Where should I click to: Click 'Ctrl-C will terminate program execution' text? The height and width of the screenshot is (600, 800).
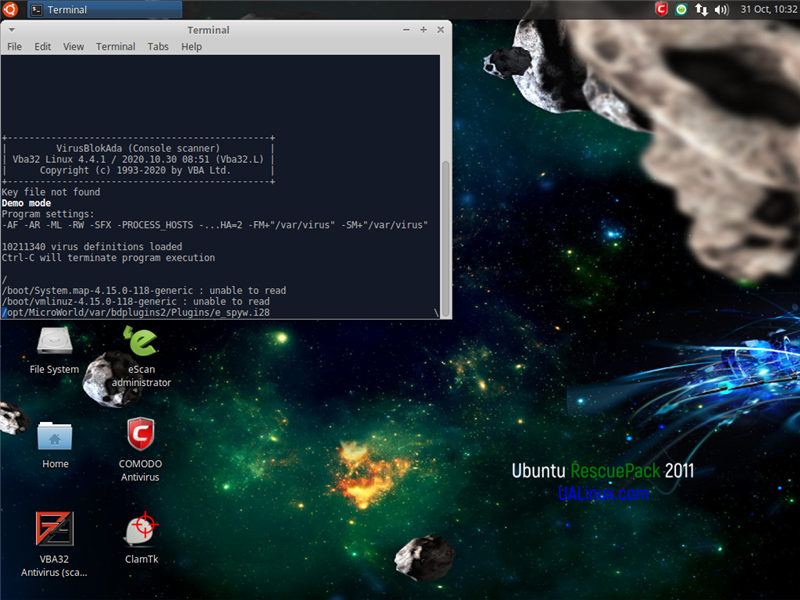[x=108, y=258]
